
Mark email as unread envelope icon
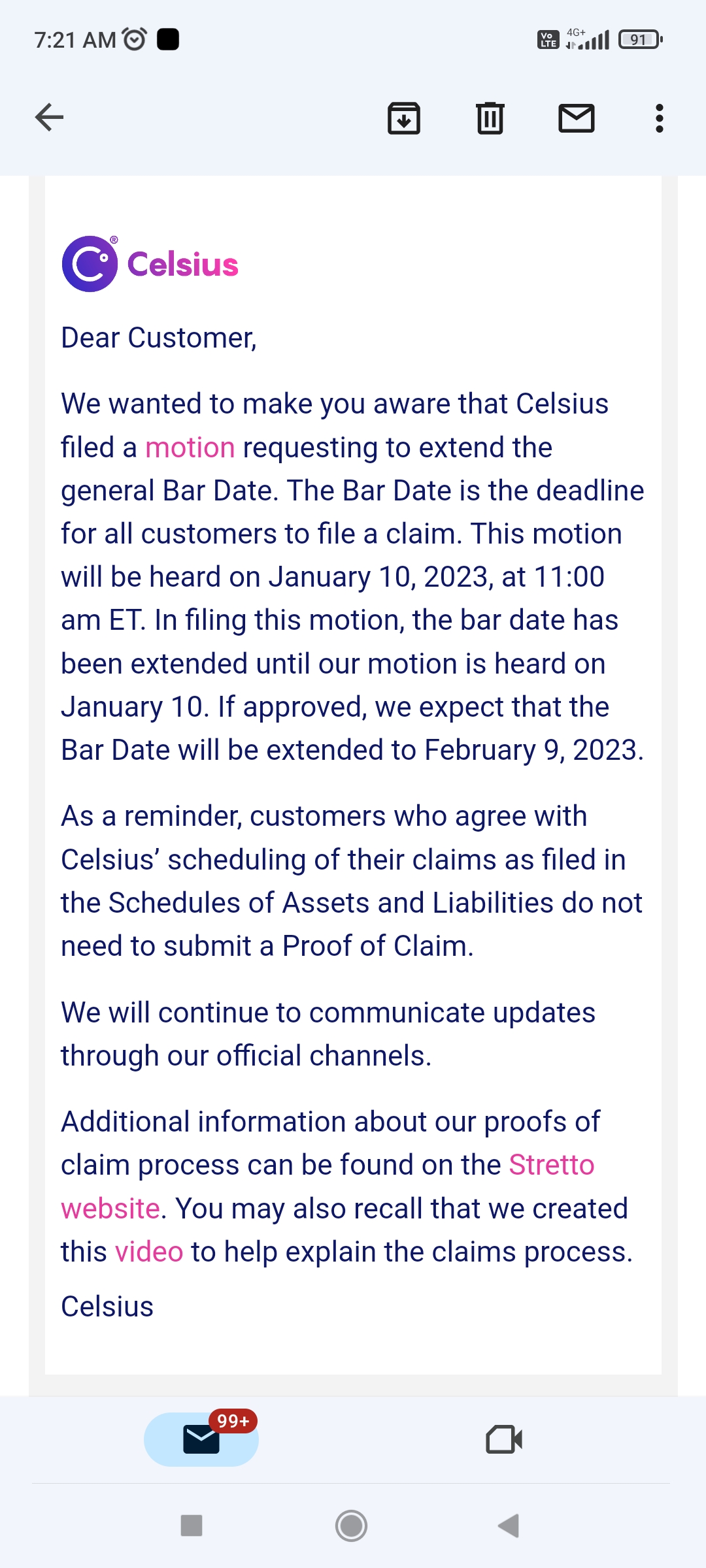[x=577, y=118]
